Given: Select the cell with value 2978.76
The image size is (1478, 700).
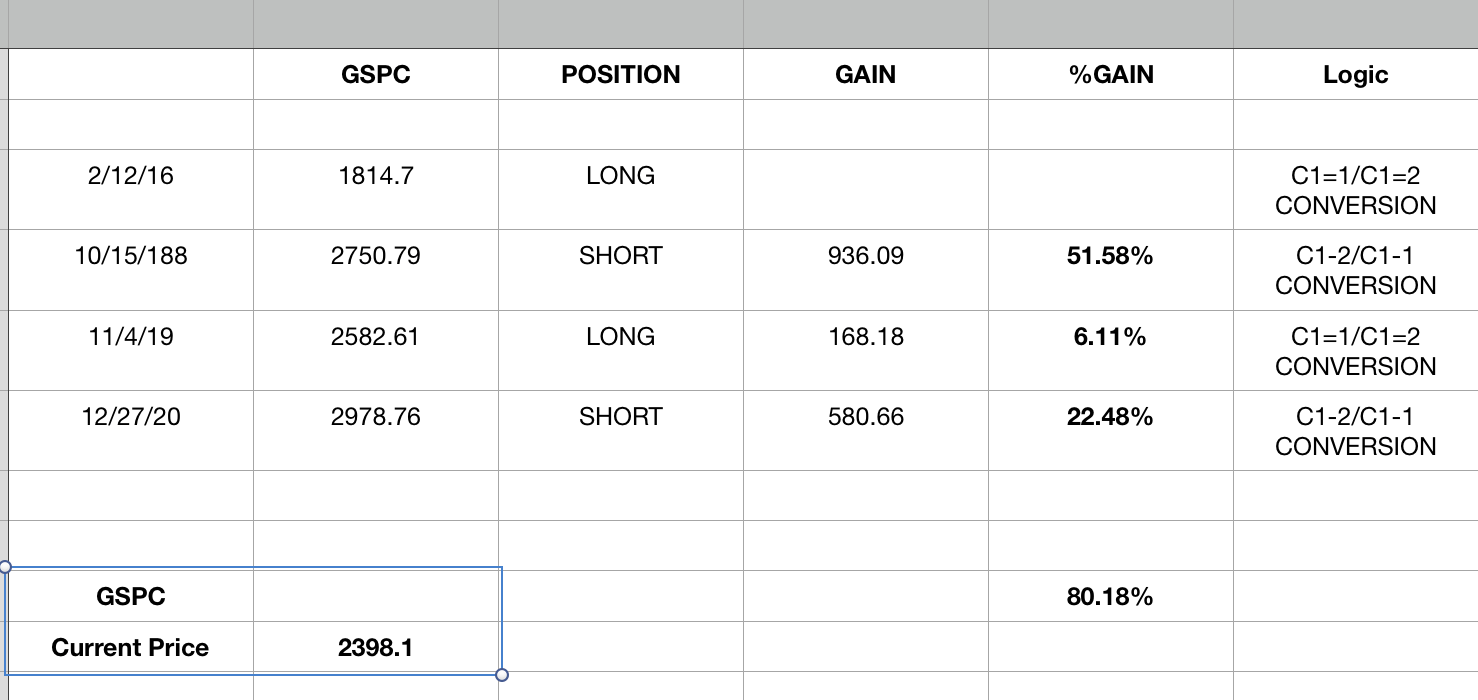Looking at the screenshot, I should [375, 417].
